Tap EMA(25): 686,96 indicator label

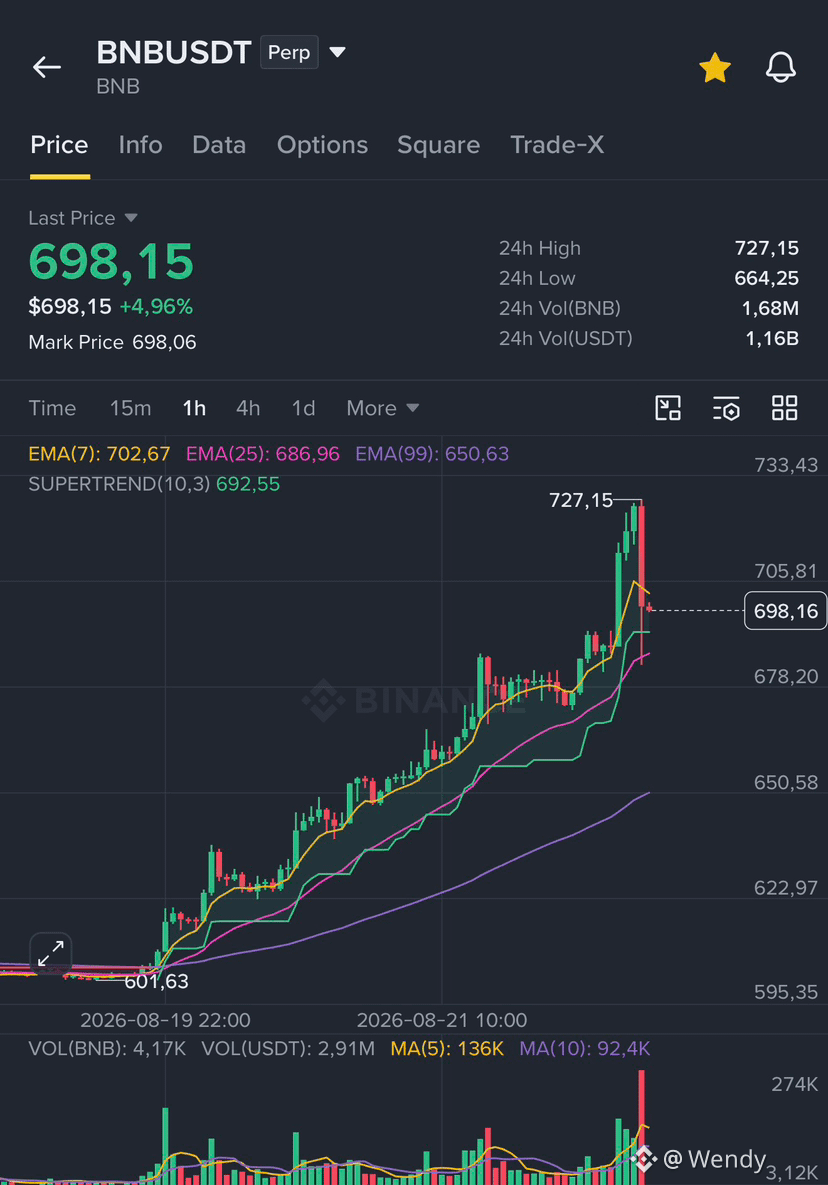tap(263, 453)
